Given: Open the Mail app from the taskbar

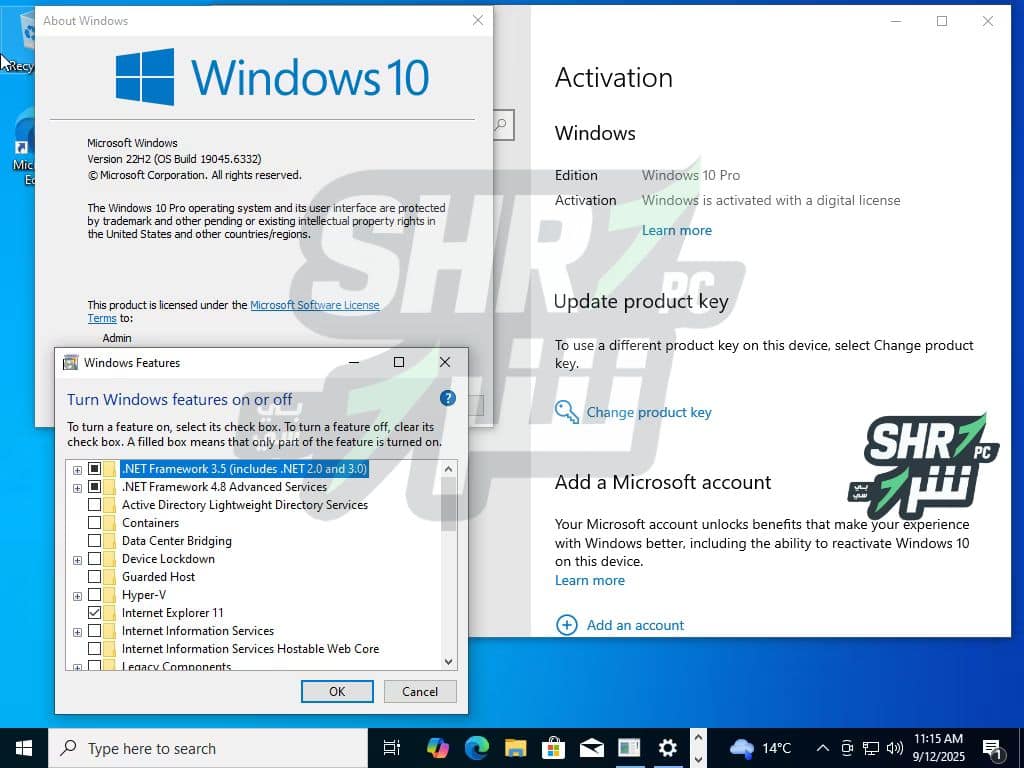Looking at the screenshot, I should point(592,748).
